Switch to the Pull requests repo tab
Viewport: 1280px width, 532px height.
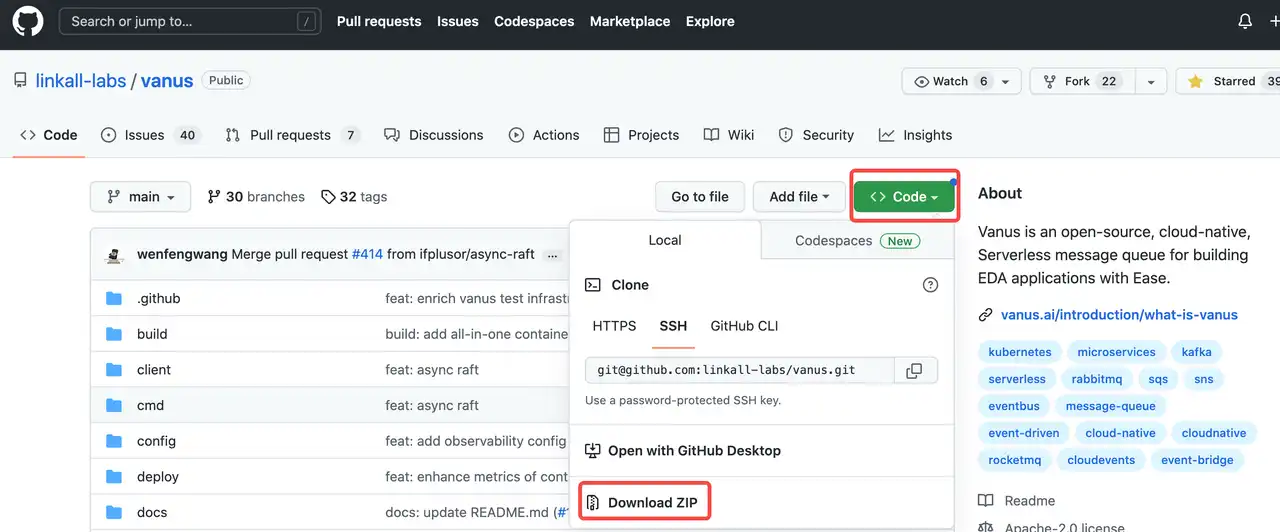coord(293,135)
